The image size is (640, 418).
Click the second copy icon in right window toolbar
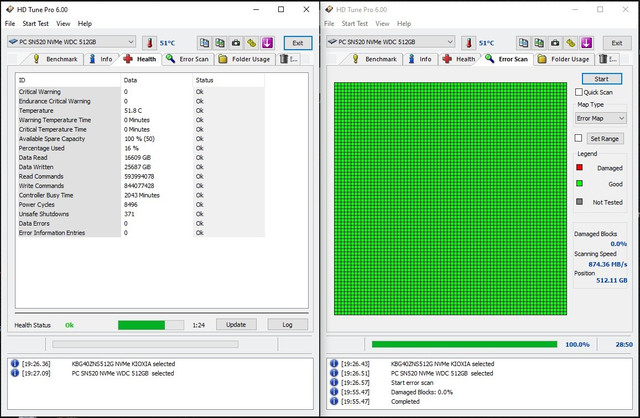point(539,42)
